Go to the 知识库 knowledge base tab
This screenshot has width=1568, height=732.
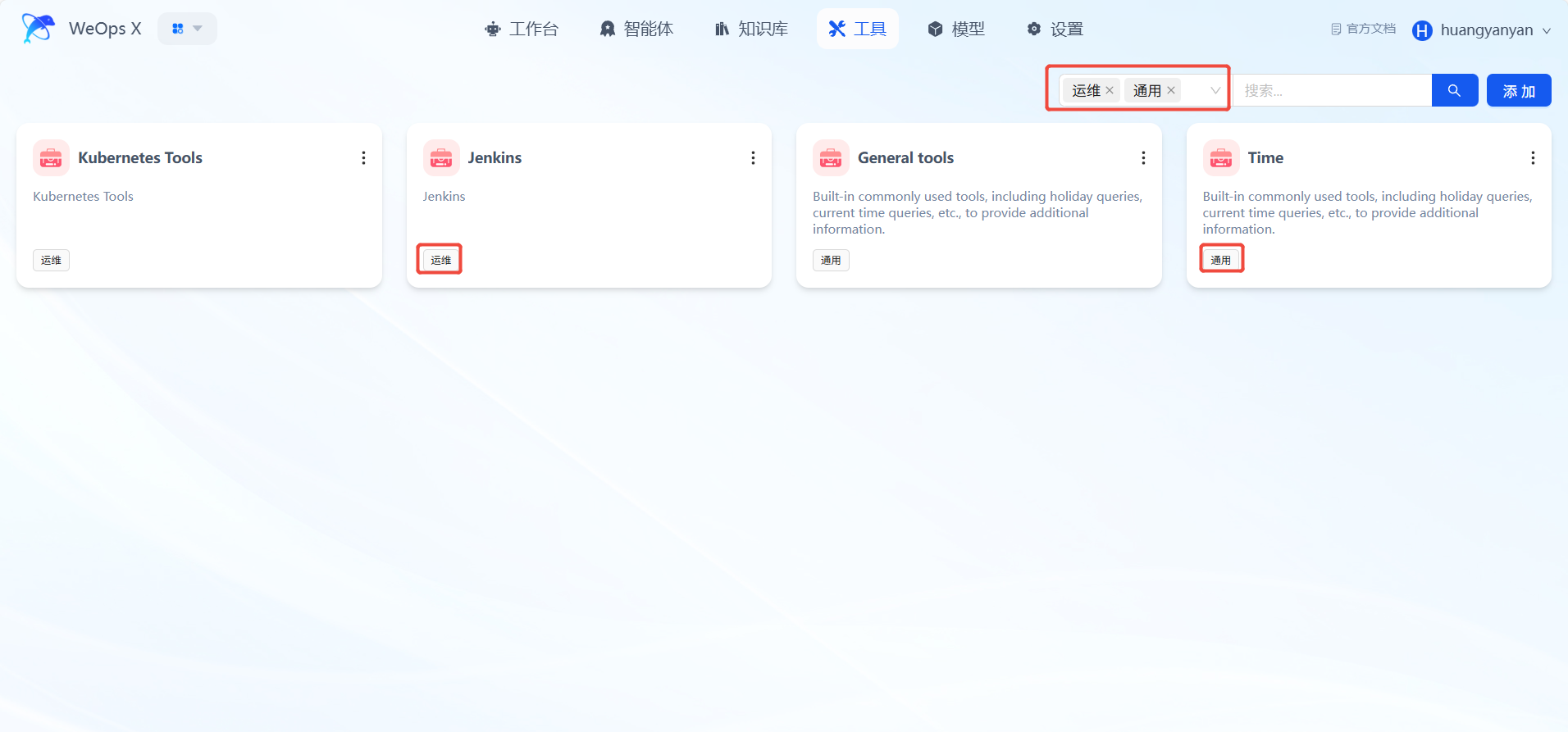[751, 30]
